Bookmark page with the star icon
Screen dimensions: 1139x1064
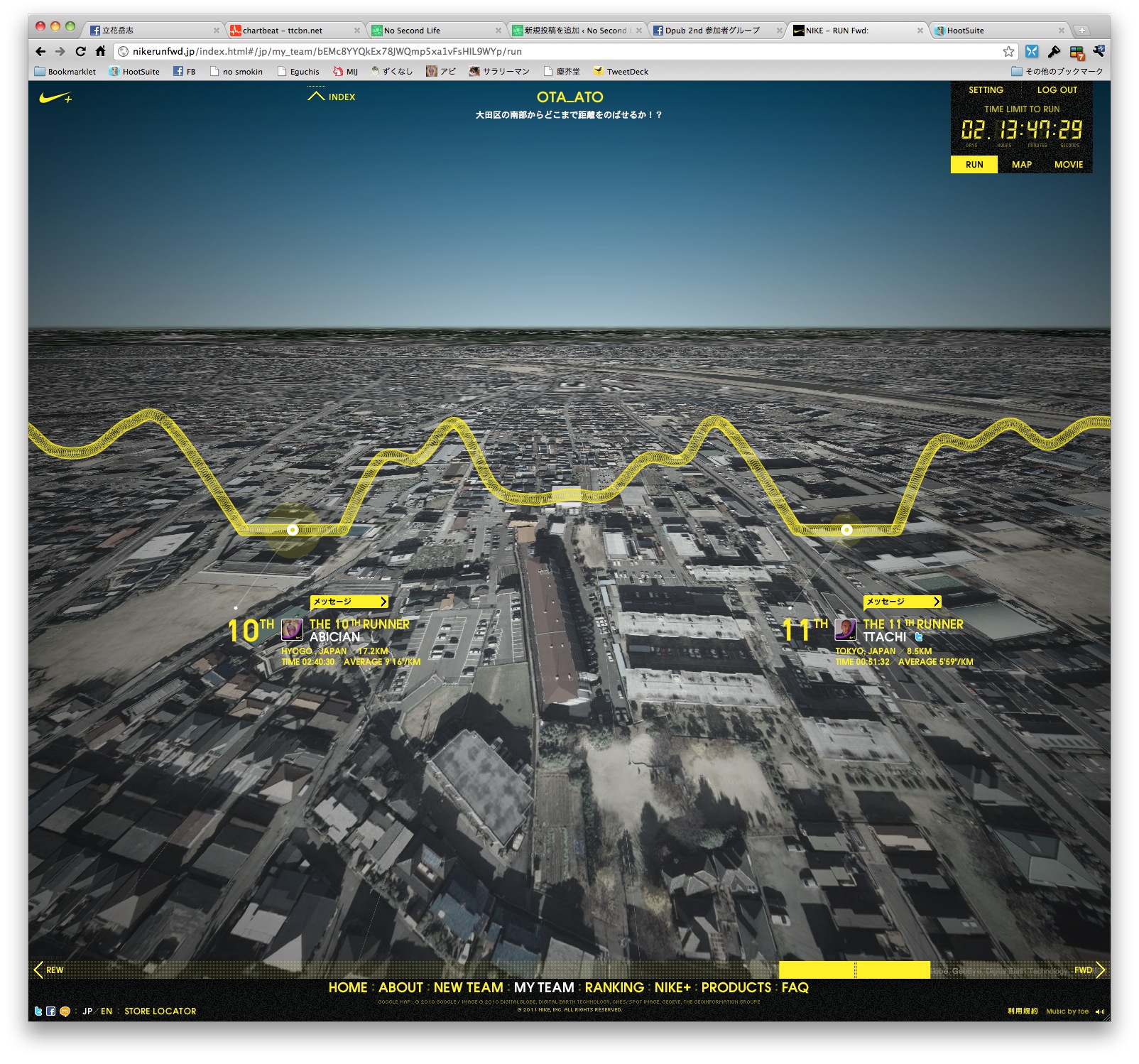pyautogui.click(x=1008, y=51)
